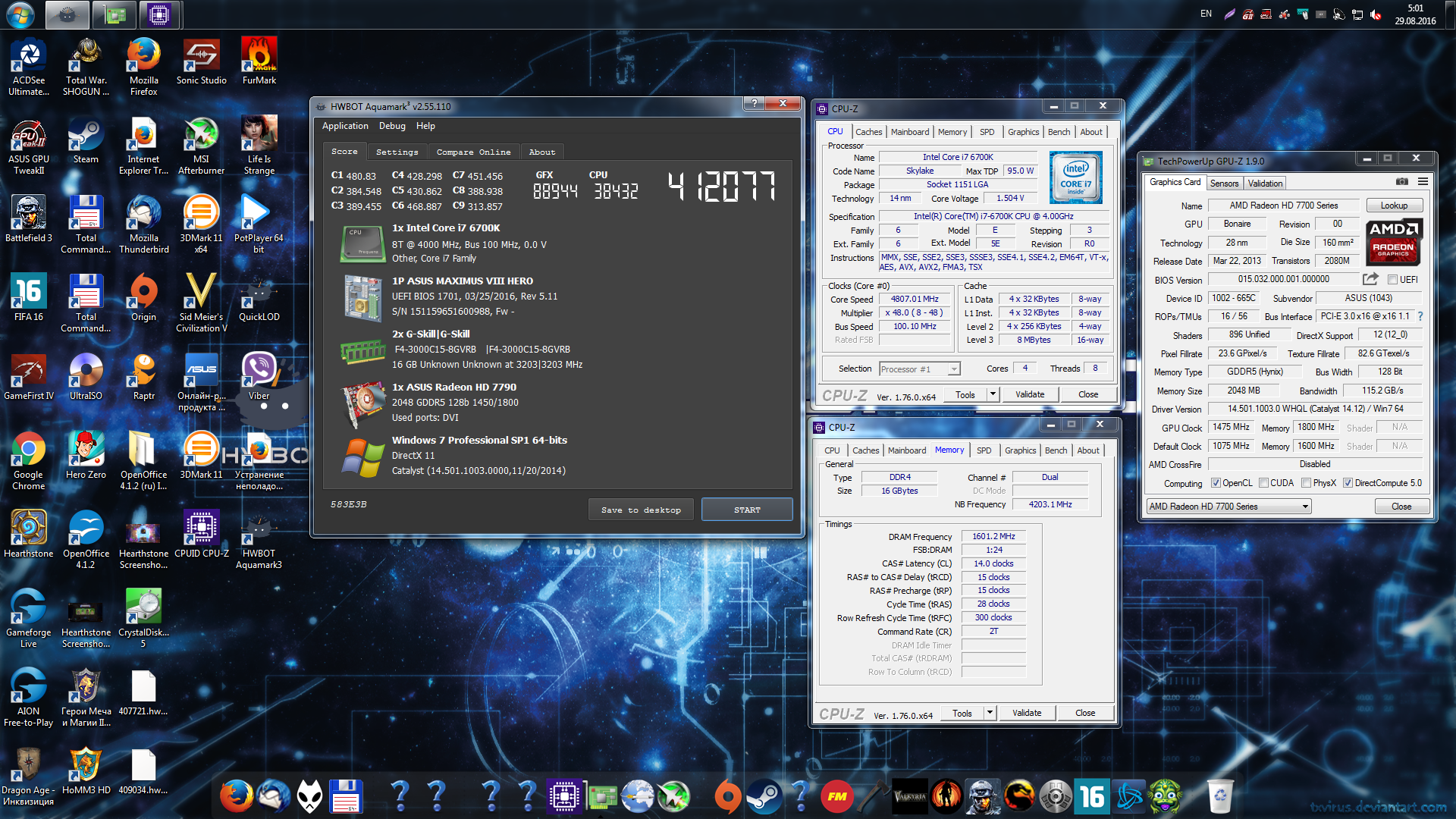This screenshot has width=1456, height=819.
Task: Open the Google Chrome desktop shortcut
Action: 29,461
